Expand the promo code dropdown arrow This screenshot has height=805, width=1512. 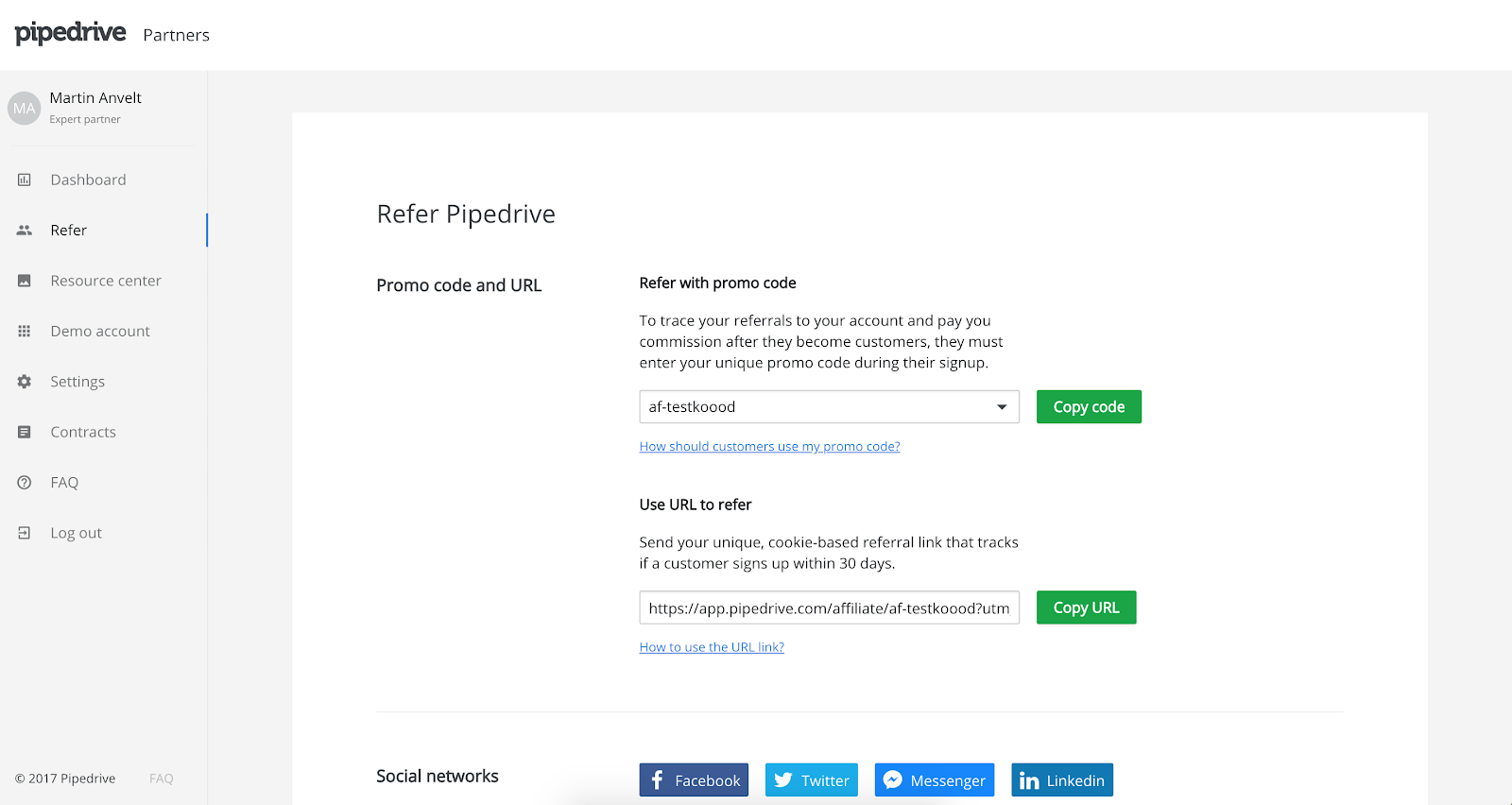pos(1001,407)
